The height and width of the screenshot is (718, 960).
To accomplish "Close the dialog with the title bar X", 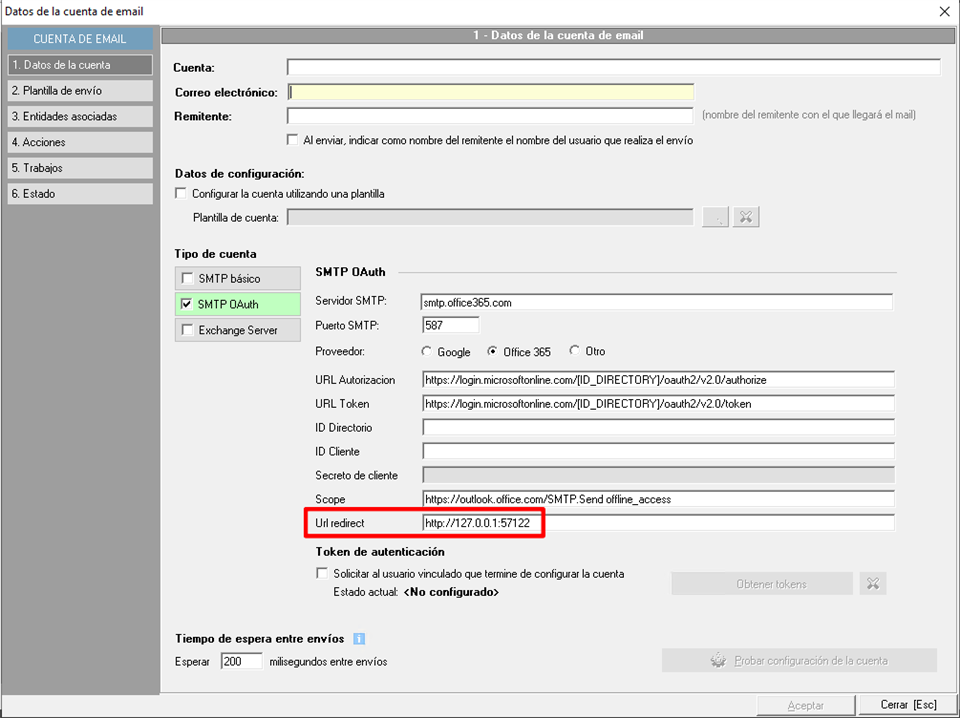I will coord(944,11).
